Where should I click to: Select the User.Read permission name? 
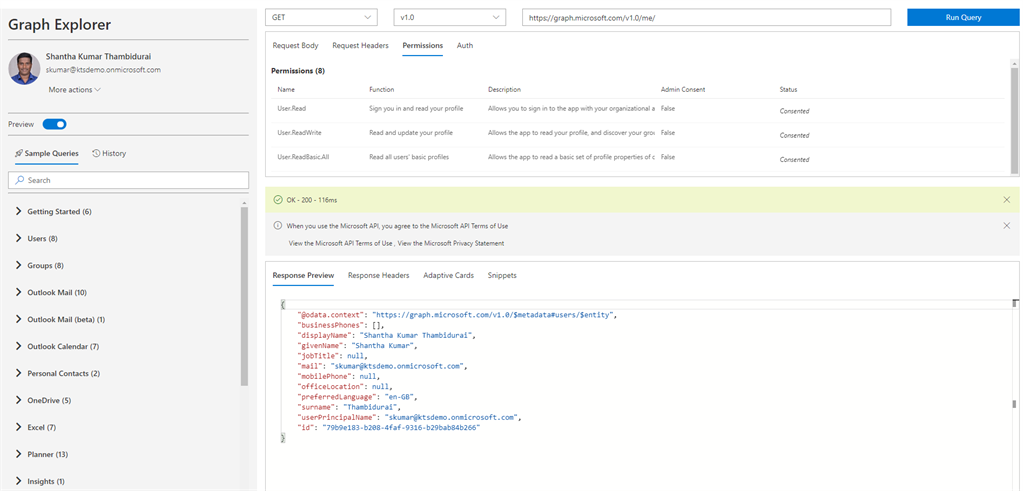click(x=292, y=108)
